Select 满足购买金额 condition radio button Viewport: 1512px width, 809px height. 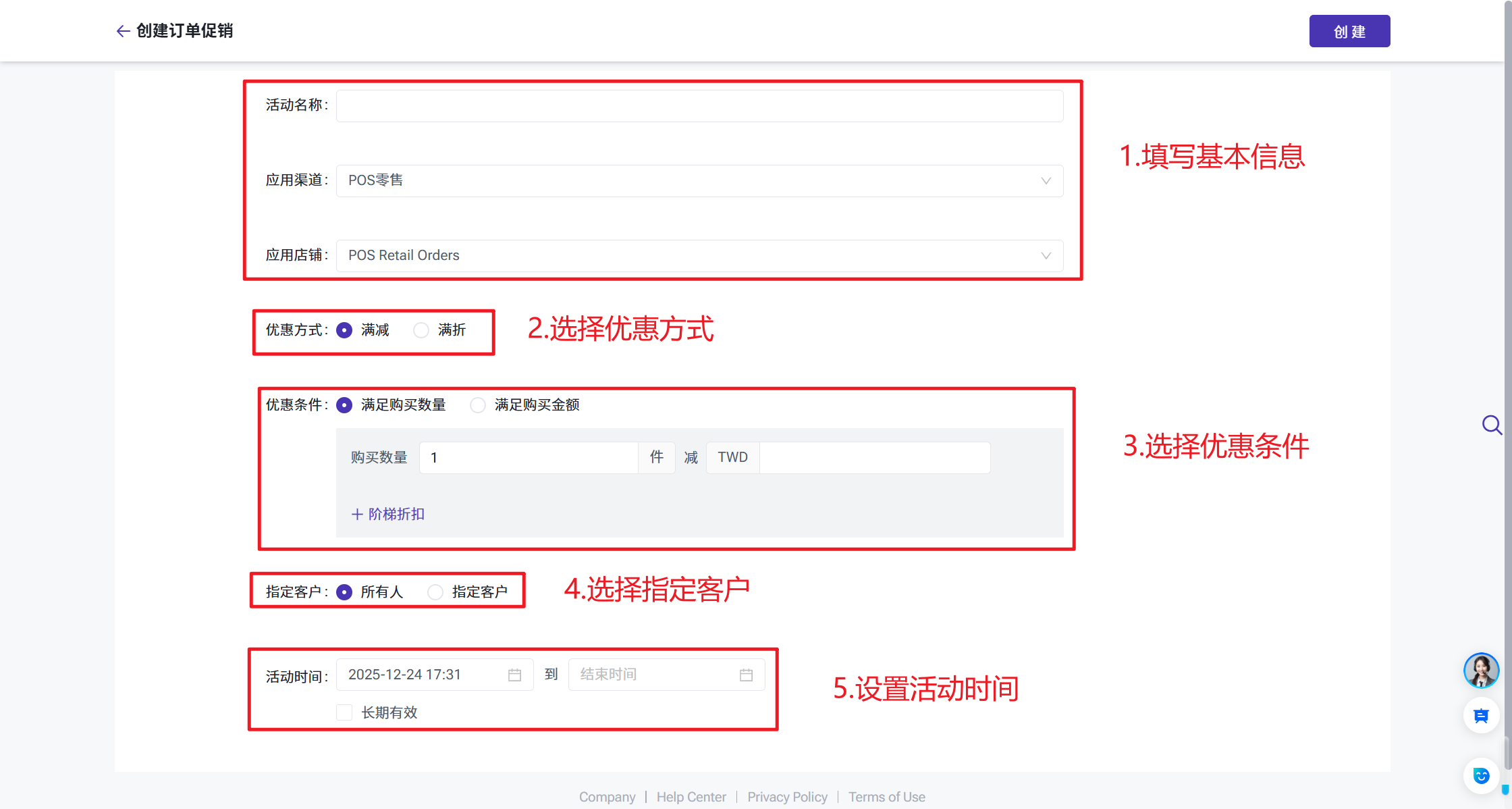478,405
